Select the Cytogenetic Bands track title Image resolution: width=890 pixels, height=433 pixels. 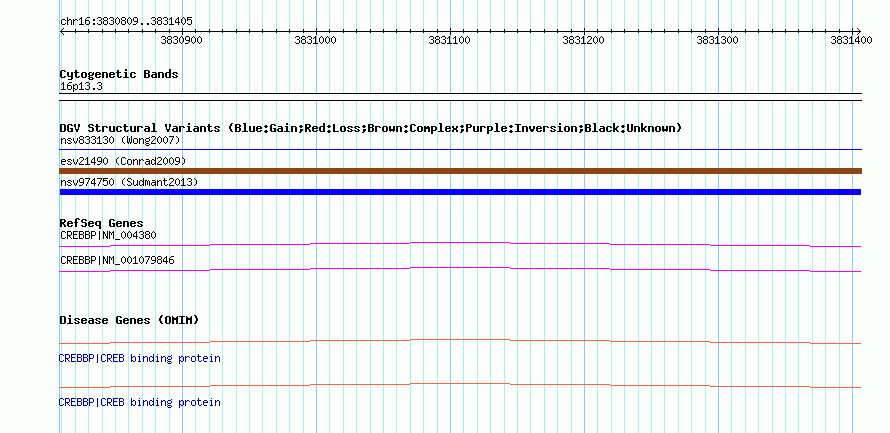point(119,74)
